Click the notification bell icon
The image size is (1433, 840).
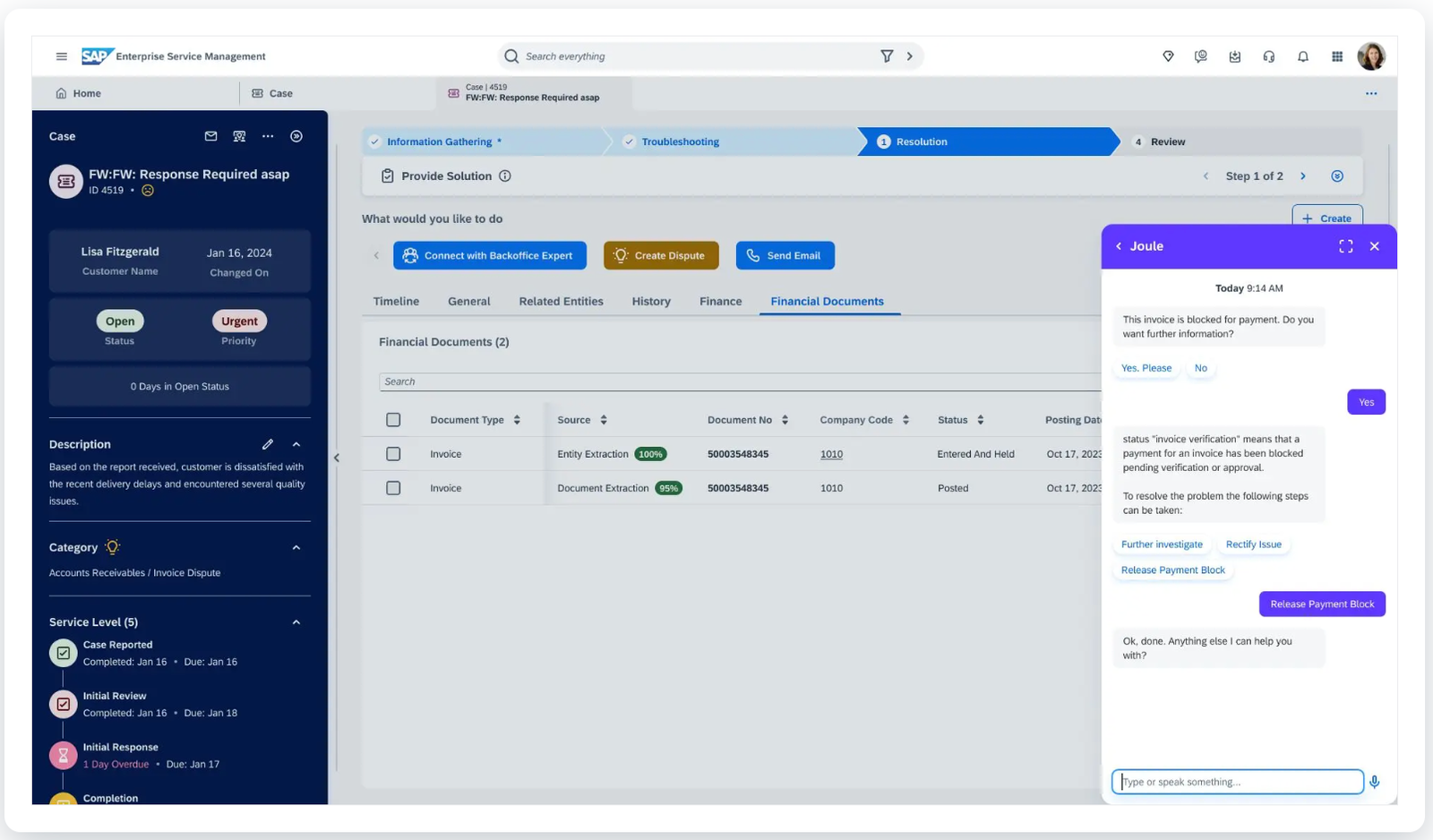1303,56
